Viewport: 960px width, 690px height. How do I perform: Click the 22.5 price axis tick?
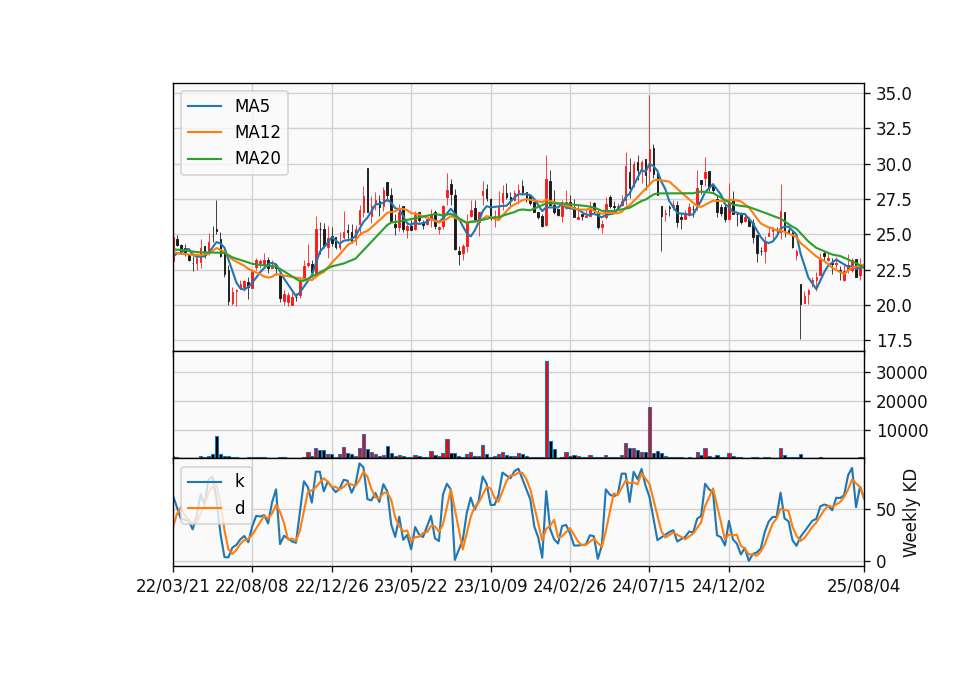point(894,271)
